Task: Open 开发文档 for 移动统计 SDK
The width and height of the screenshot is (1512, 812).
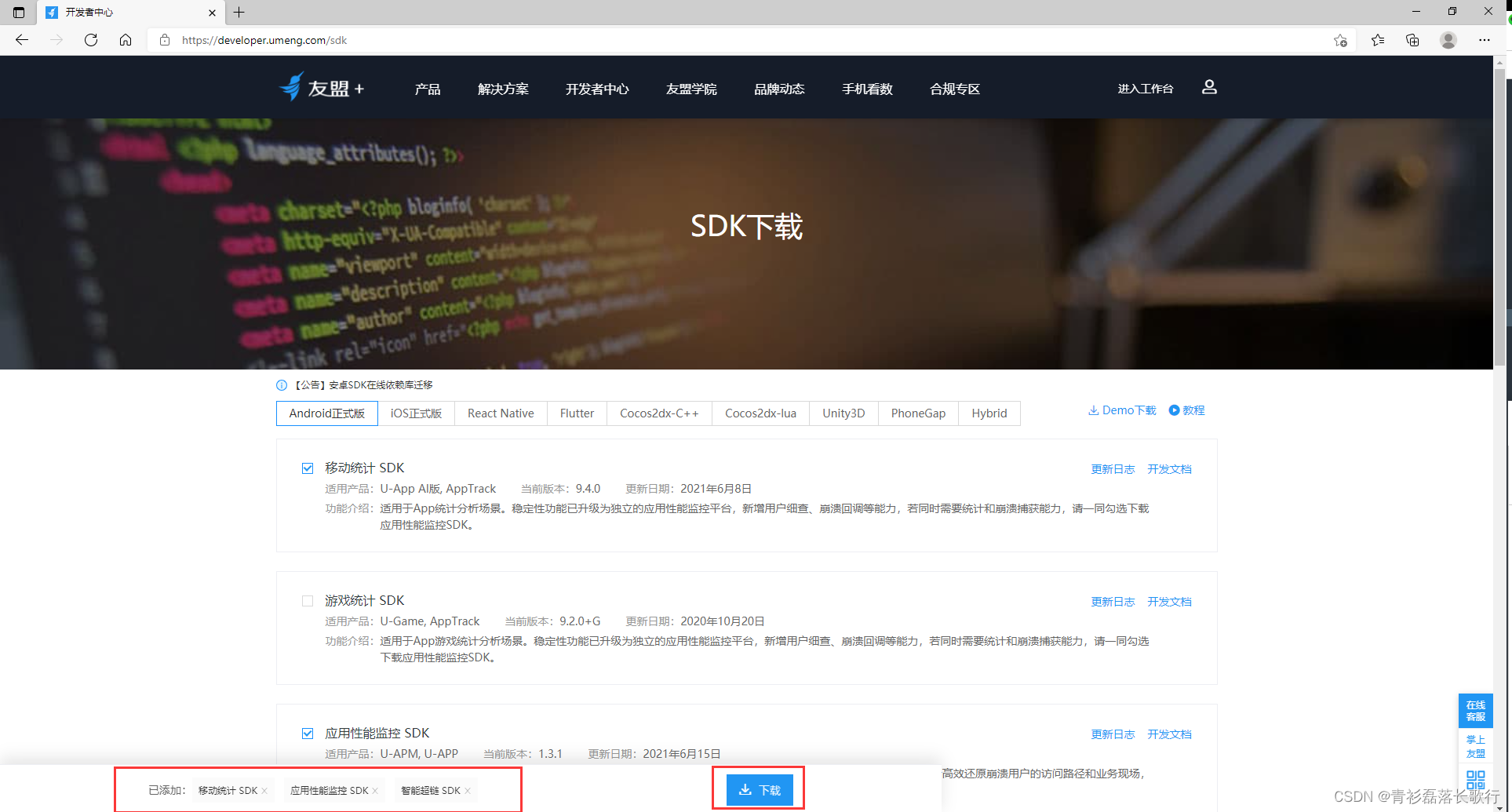Action: (1169, 468)
